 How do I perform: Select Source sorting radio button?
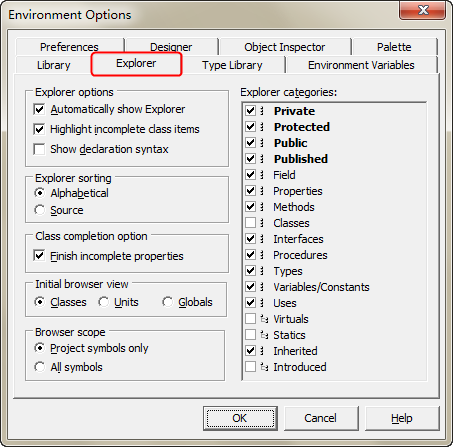coord(39,210)
